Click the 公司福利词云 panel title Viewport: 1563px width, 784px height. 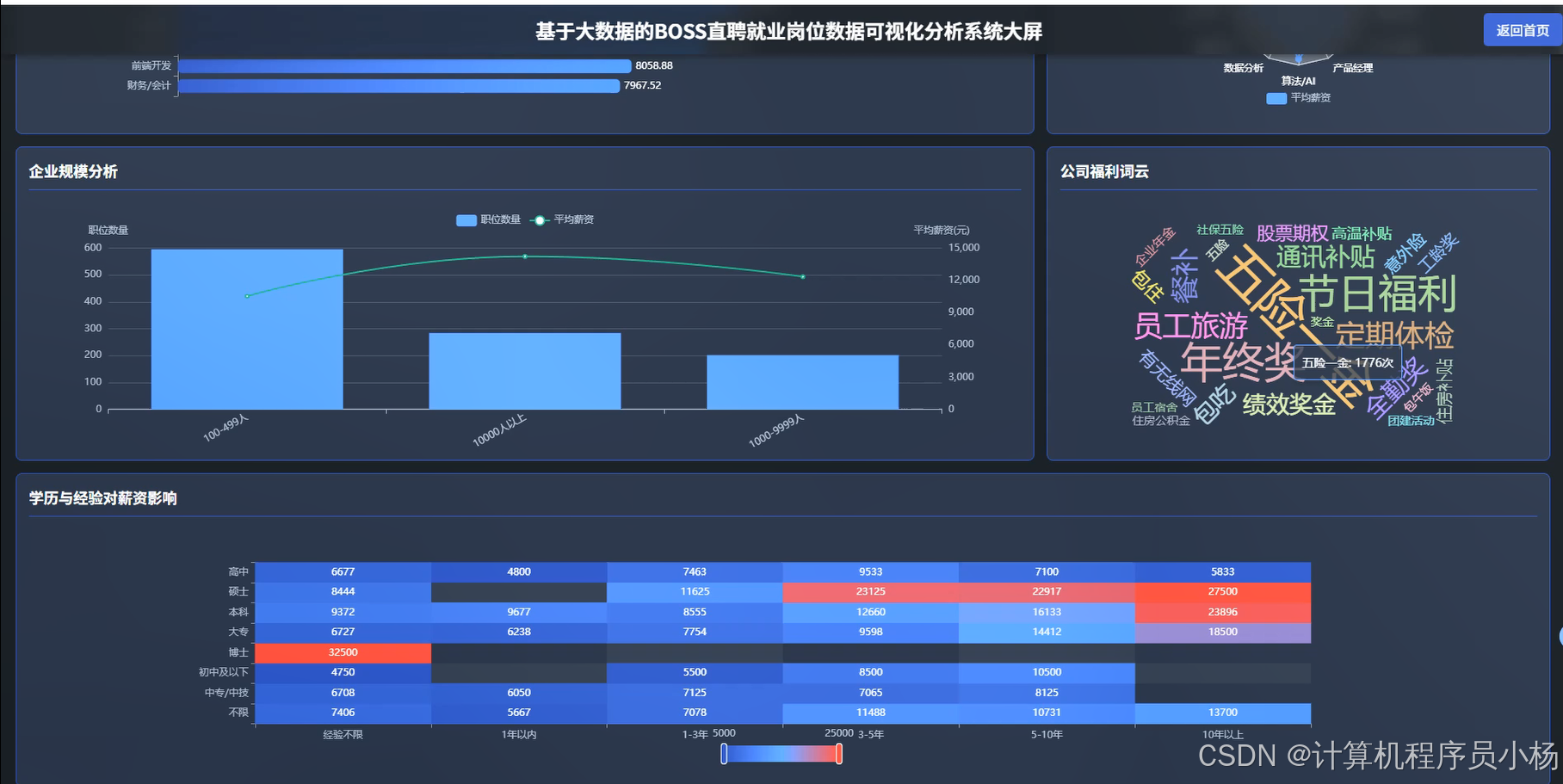click(1104, 171)
